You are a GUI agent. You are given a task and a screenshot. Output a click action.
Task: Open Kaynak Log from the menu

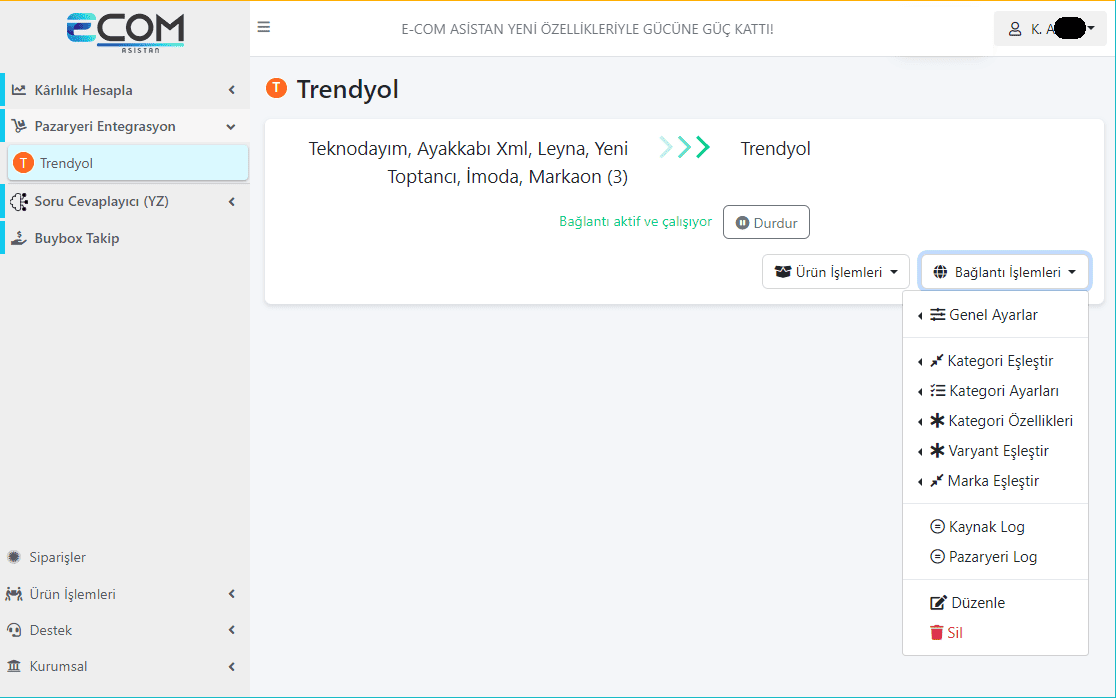click(995, 527)
